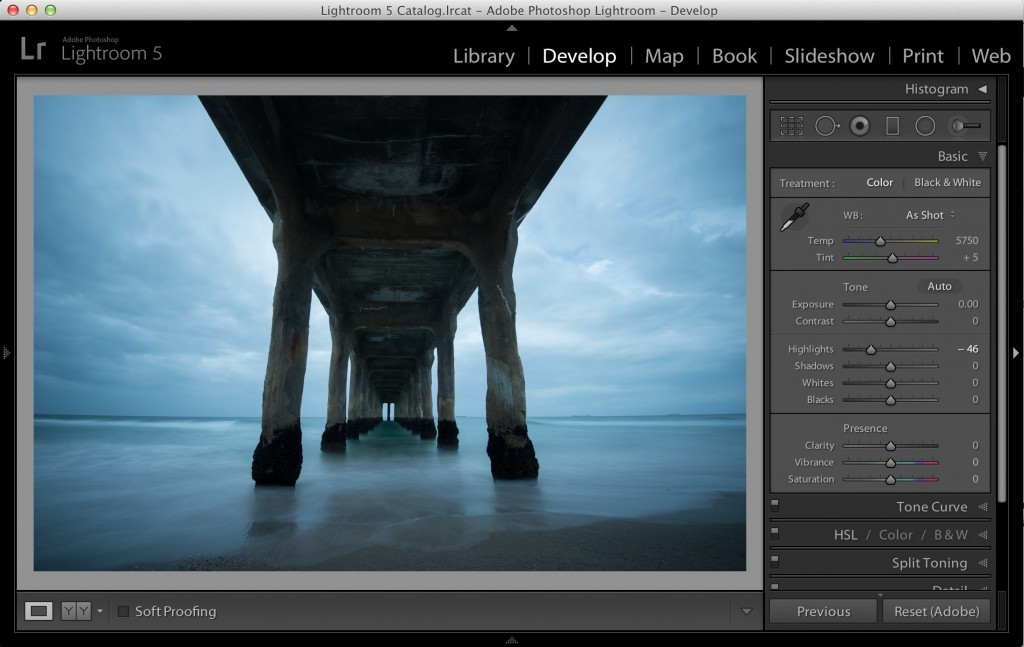Show the top module panel arrow

coord(512,28)
